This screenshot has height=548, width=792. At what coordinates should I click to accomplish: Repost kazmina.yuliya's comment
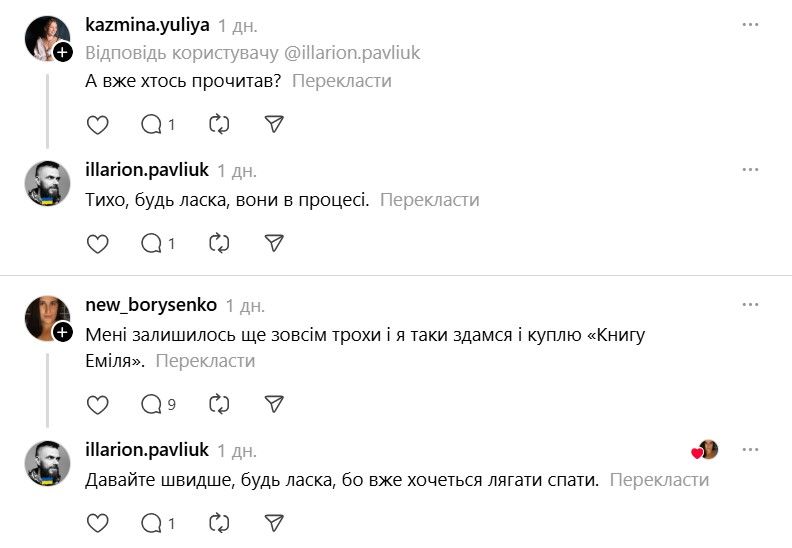pyautogui.click(x=219, y=124)
